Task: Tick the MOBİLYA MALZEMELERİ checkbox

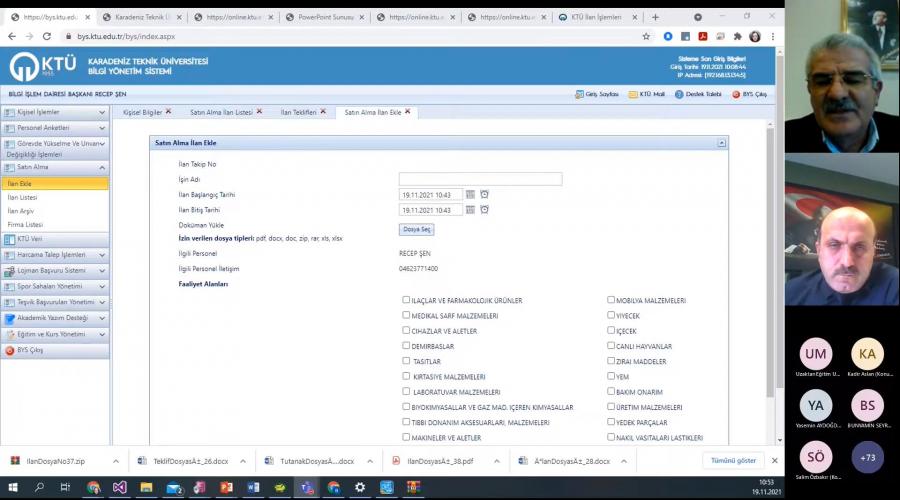Action: point(611,300)
